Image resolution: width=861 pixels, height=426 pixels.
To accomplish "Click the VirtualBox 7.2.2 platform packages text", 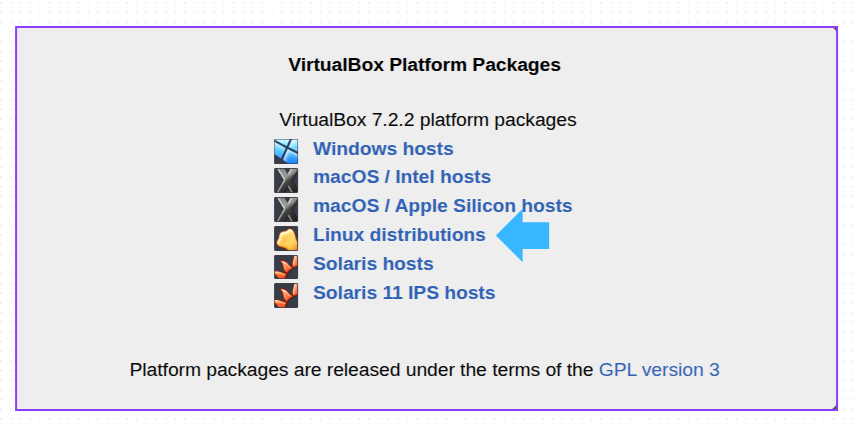I will [x=428, y=120].
